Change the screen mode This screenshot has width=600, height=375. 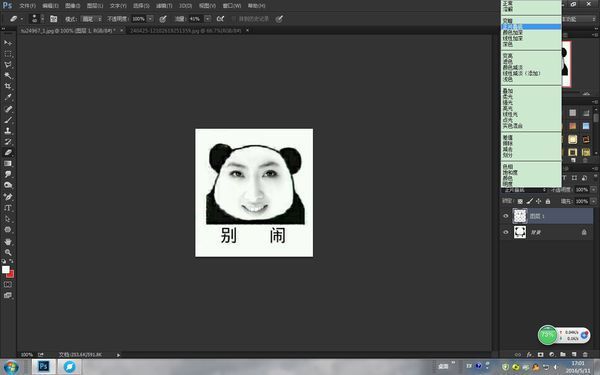[x=8, y=295]
